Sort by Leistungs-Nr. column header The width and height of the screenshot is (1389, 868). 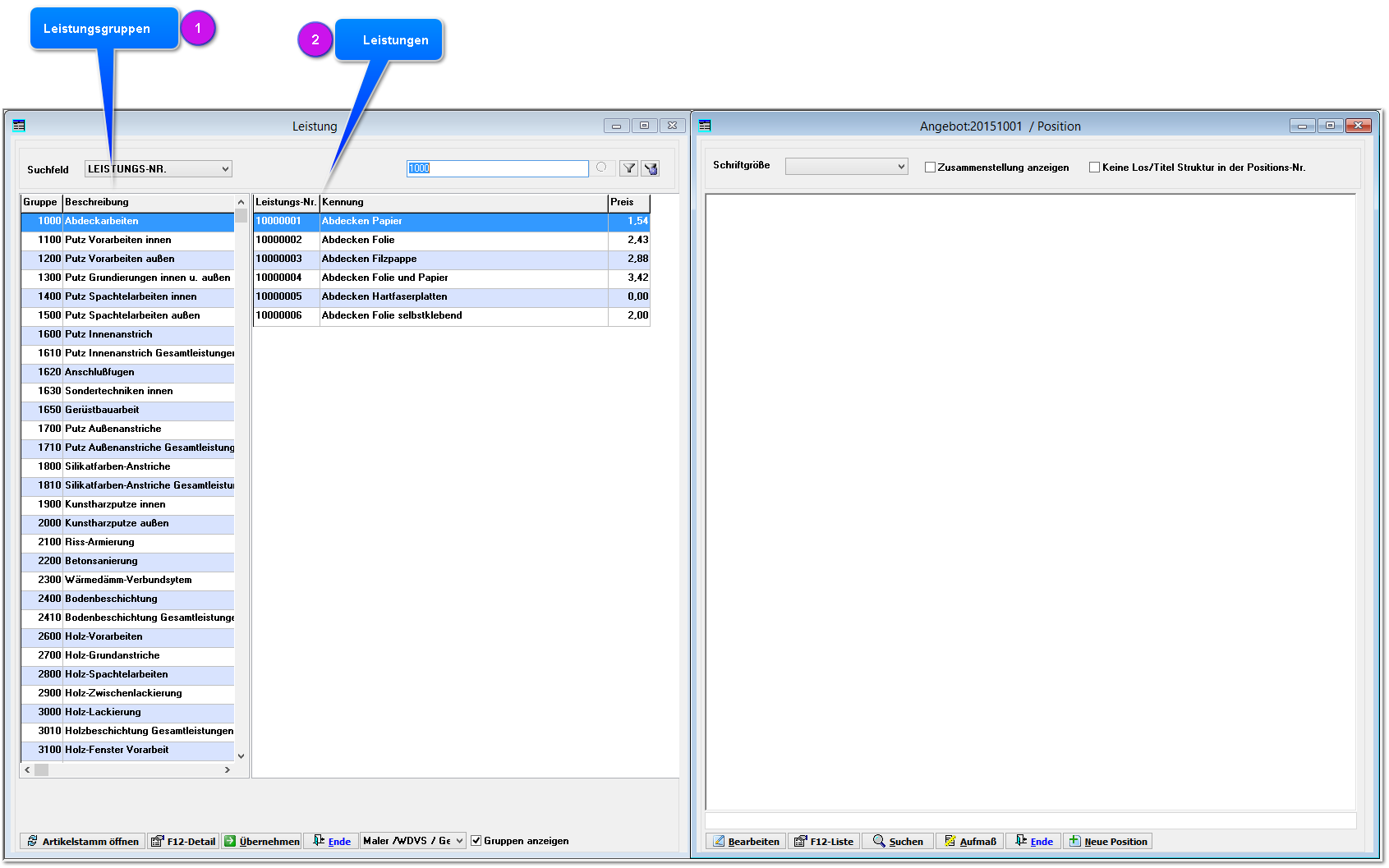tap(286, 202)
